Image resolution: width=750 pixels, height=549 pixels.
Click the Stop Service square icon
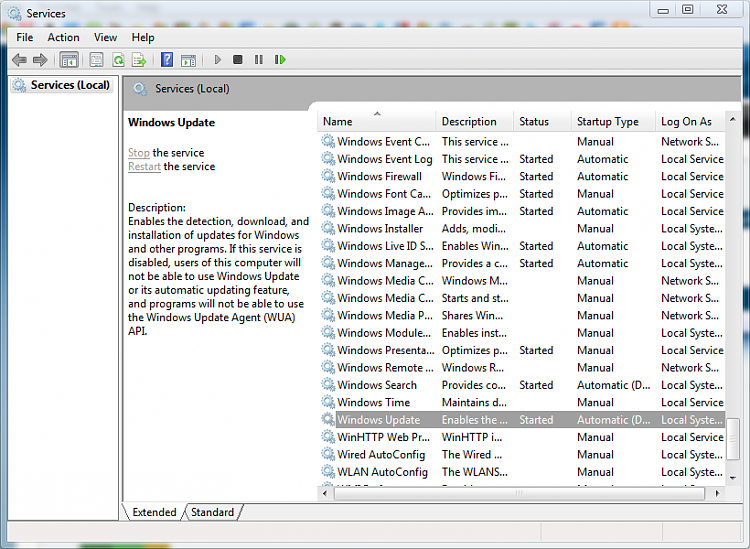pos(238,60)
